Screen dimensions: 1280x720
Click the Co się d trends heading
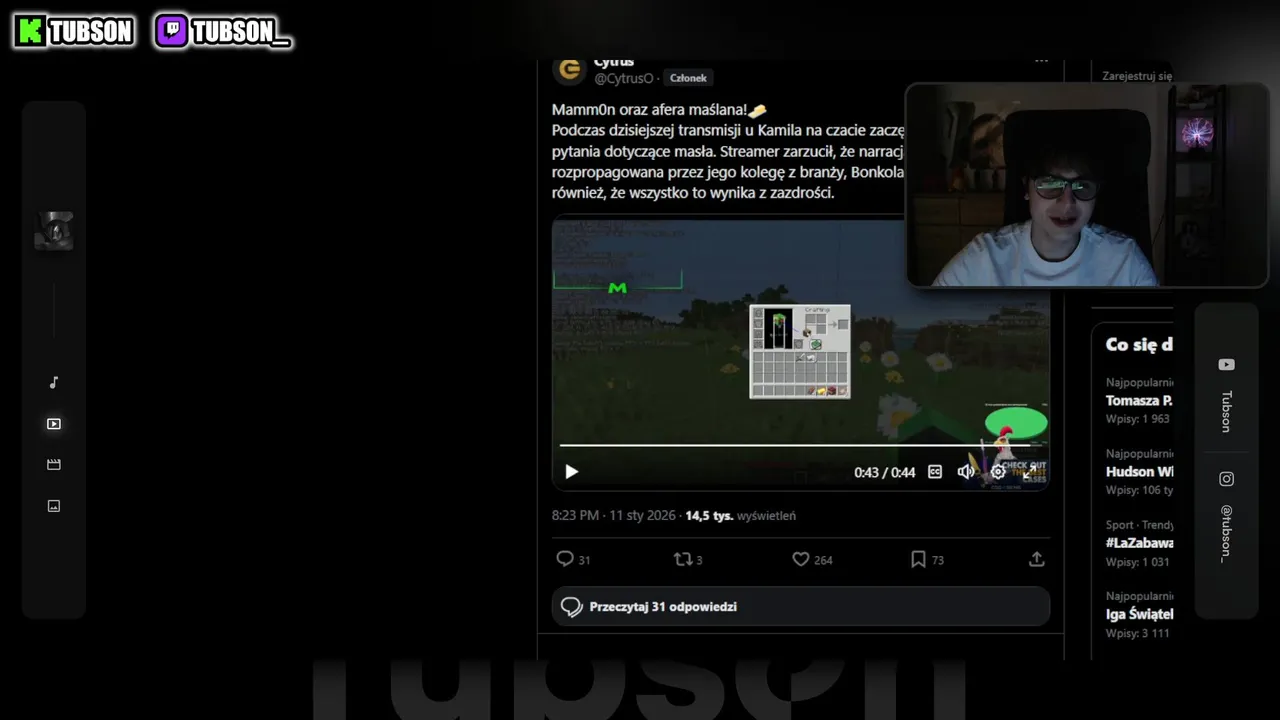1139,344
